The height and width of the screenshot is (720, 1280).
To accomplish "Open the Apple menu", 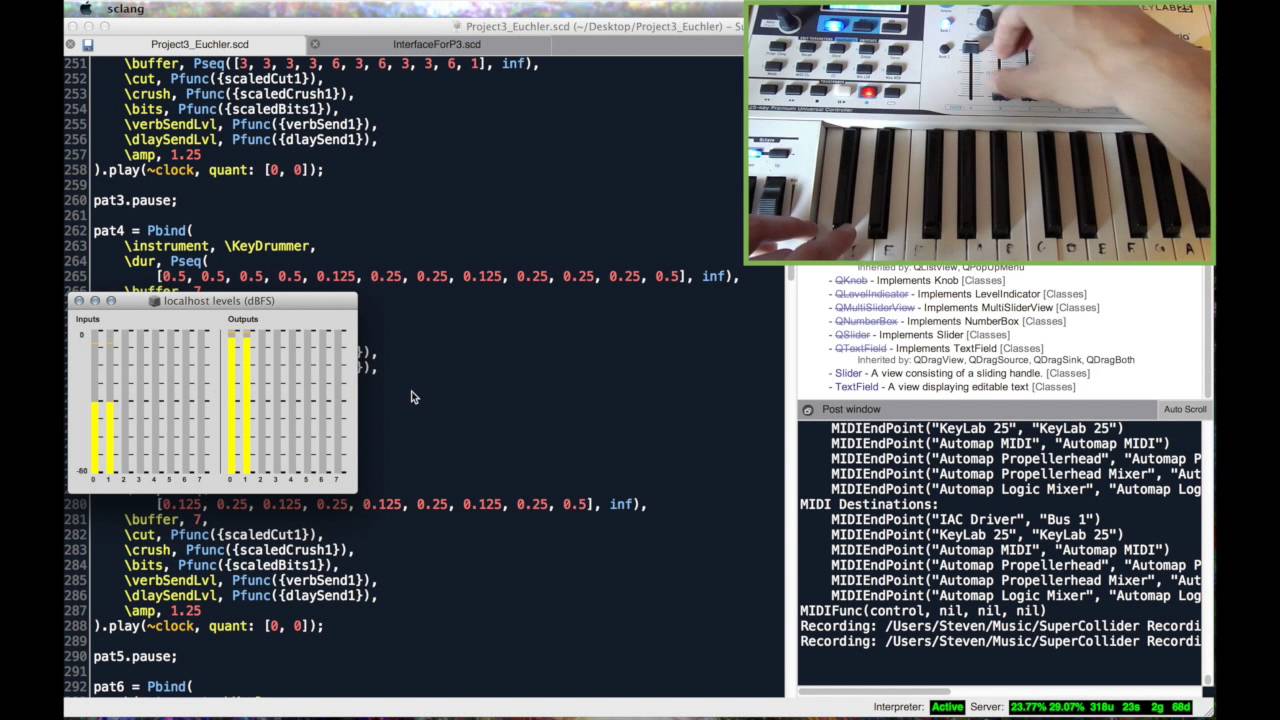I will [x=86, y=9].
